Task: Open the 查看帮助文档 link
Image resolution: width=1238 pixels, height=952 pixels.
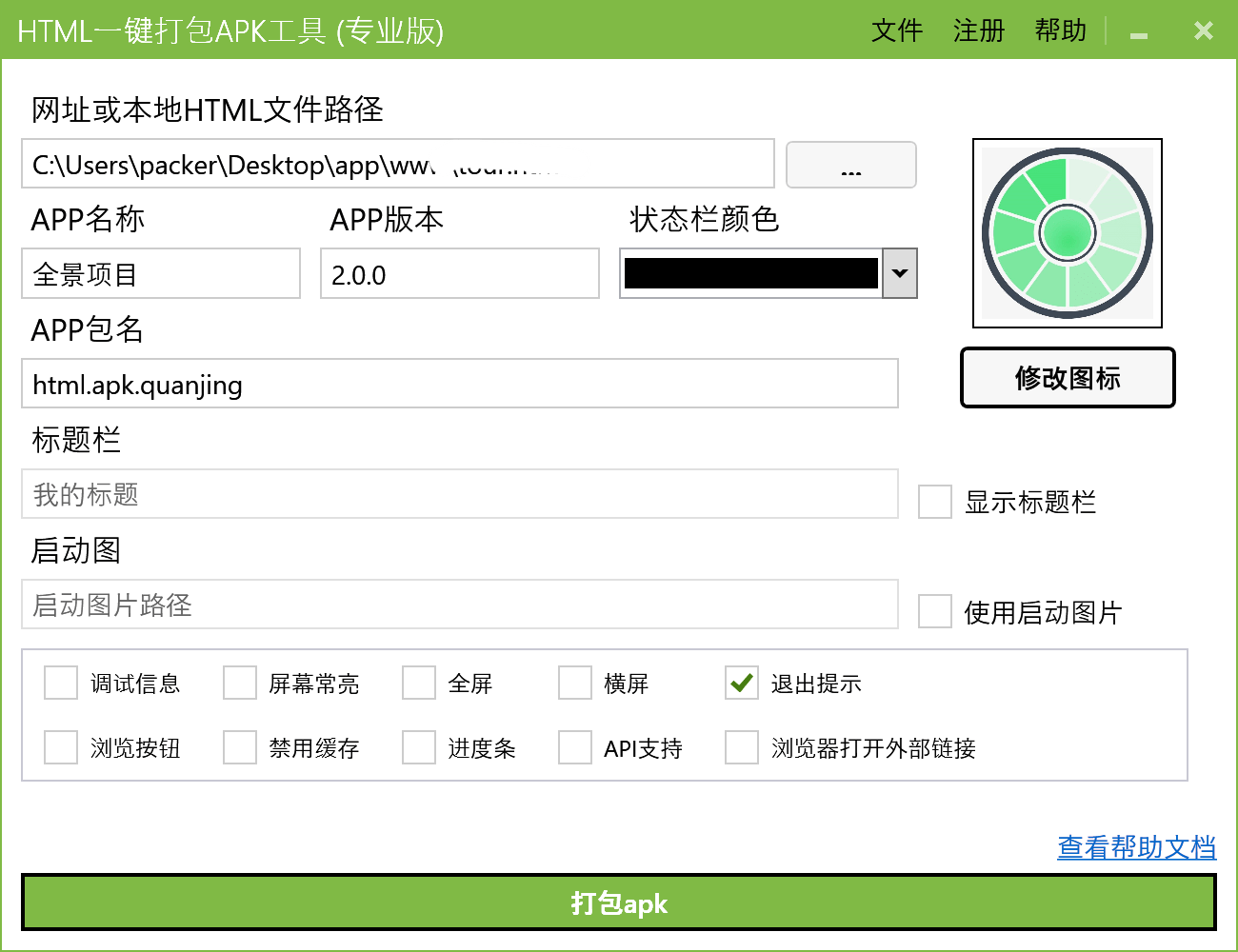Action: (x=1136, y=847)
